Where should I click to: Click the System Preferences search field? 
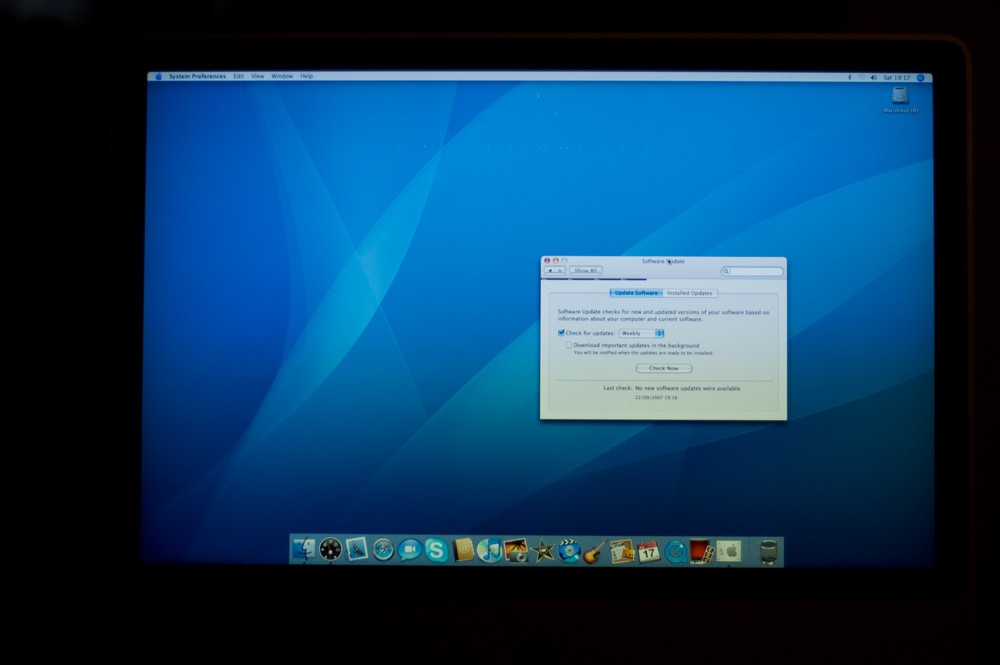tap(753, 272)
